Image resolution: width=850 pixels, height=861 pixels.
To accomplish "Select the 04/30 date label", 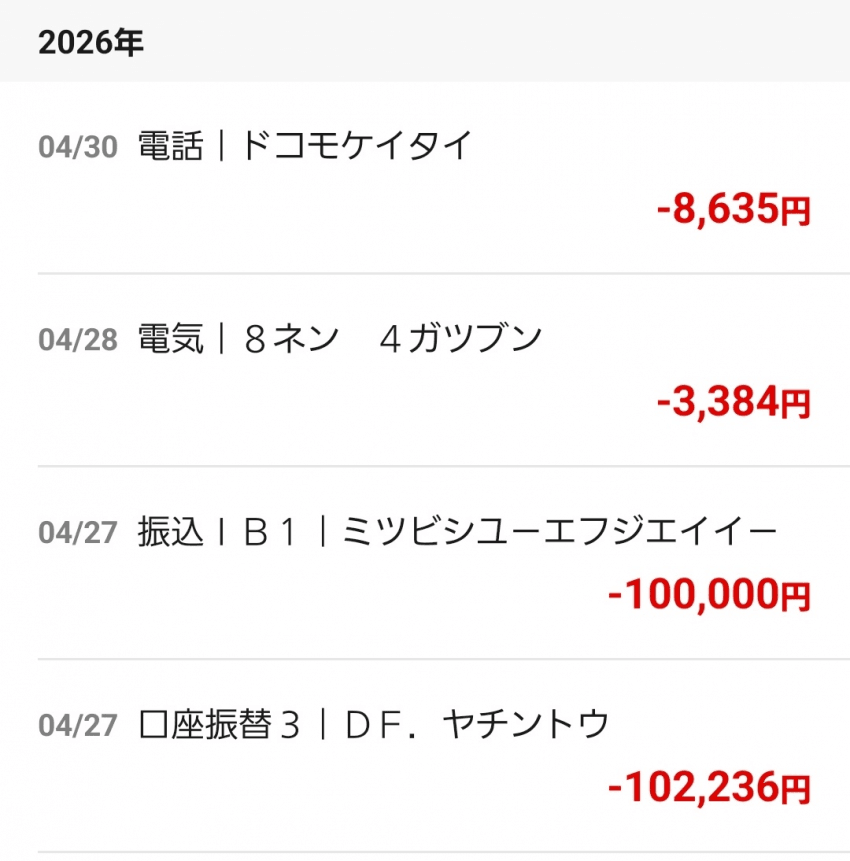I will pos(78,147).
